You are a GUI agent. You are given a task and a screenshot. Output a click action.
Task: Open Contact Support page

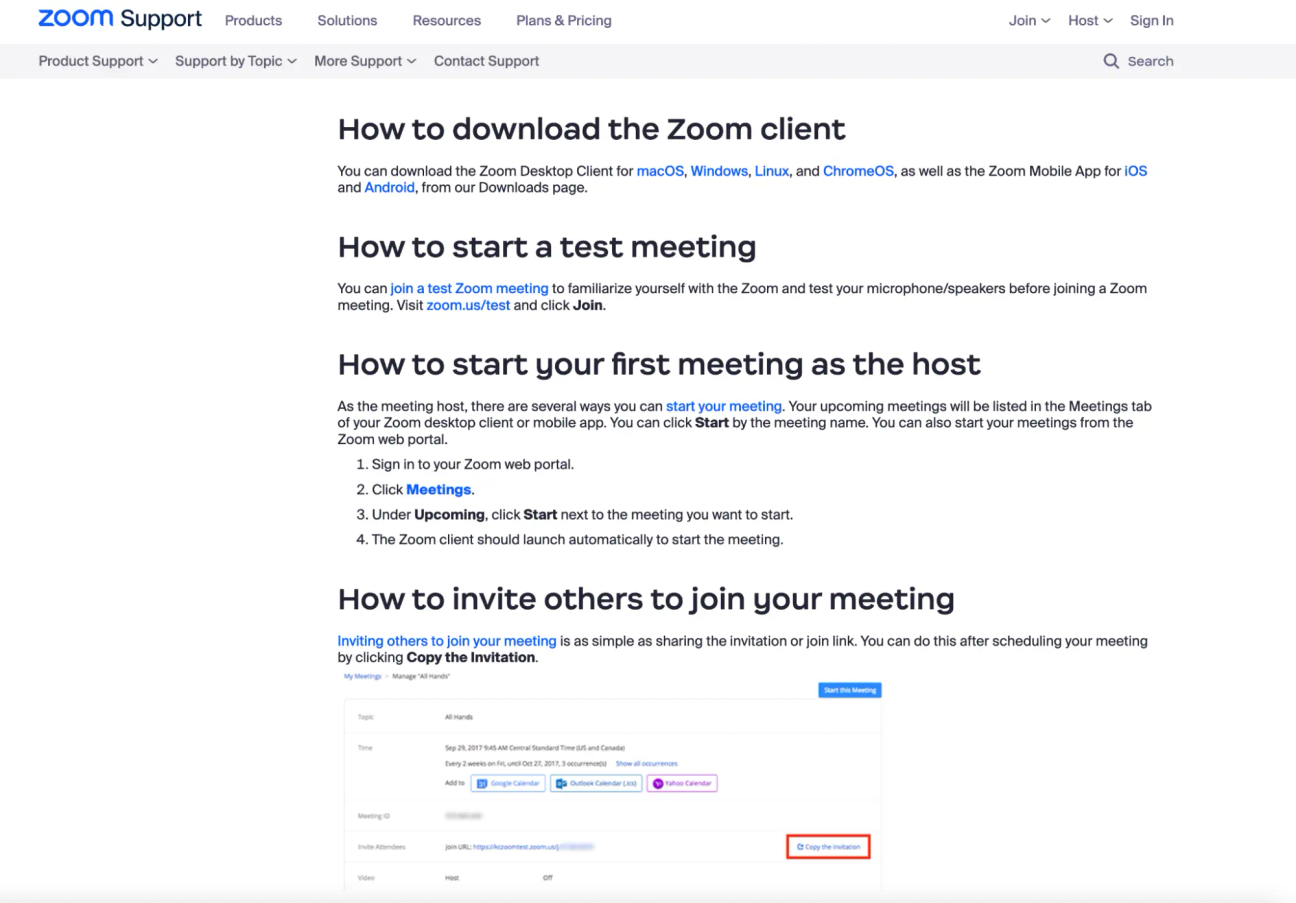[x=486, y=61]
